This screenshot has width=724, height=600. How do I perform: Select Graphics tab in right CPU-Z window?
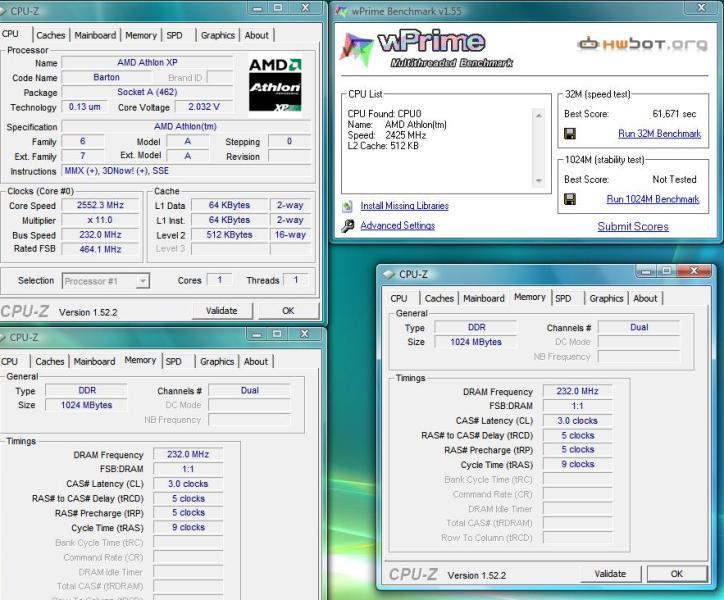(x=606, y=298)
